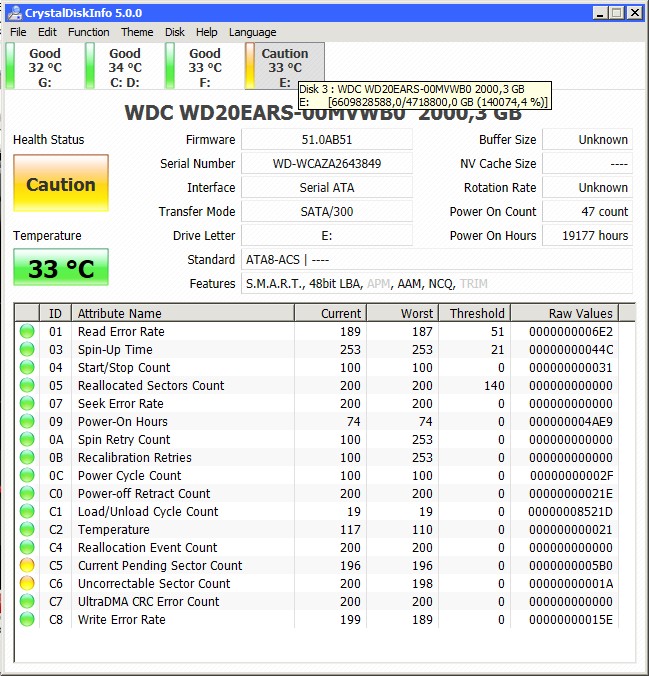
Task: Click the 'Seek Error Rate' attribute name
Action: tap(121, 404)
